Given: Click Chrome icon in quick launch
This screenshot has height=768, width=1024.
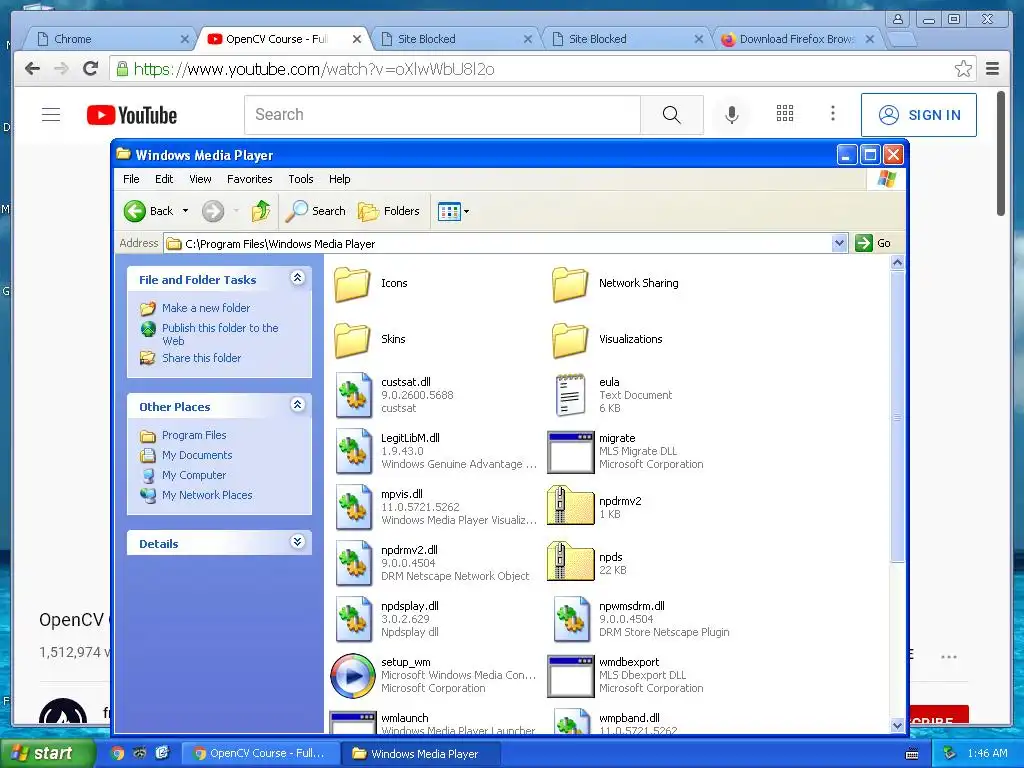Looking at the screenshot, I should click(117, 754).
